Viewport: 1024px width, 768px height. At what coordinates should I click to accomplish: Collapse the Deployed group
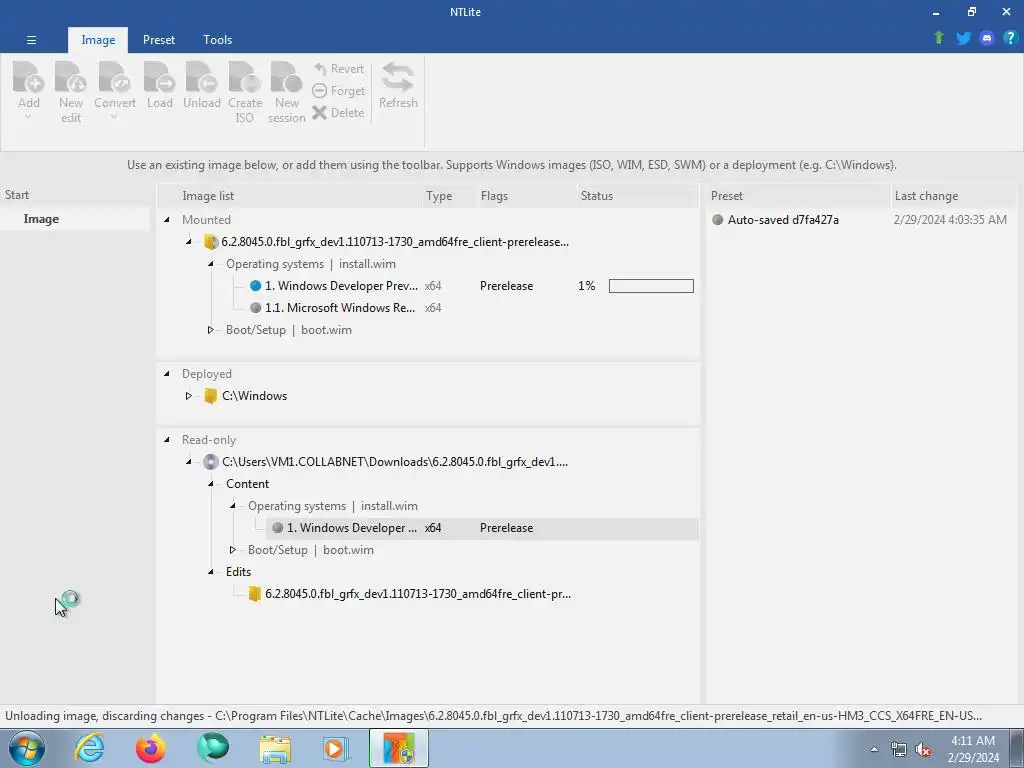(167, 374)
